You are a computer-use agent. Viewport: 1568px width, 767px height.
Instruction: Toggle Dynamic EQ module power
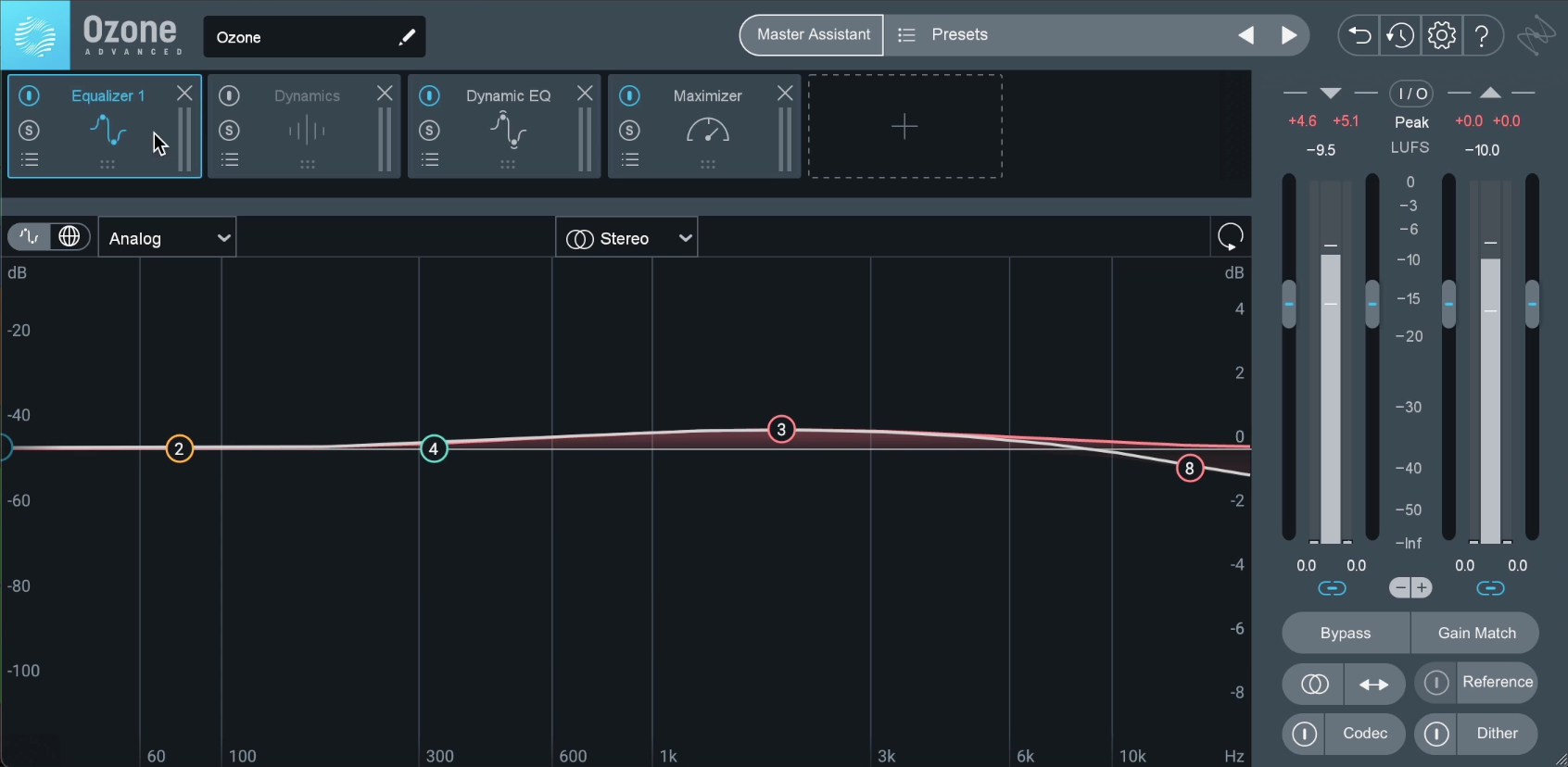click(430, 95)
